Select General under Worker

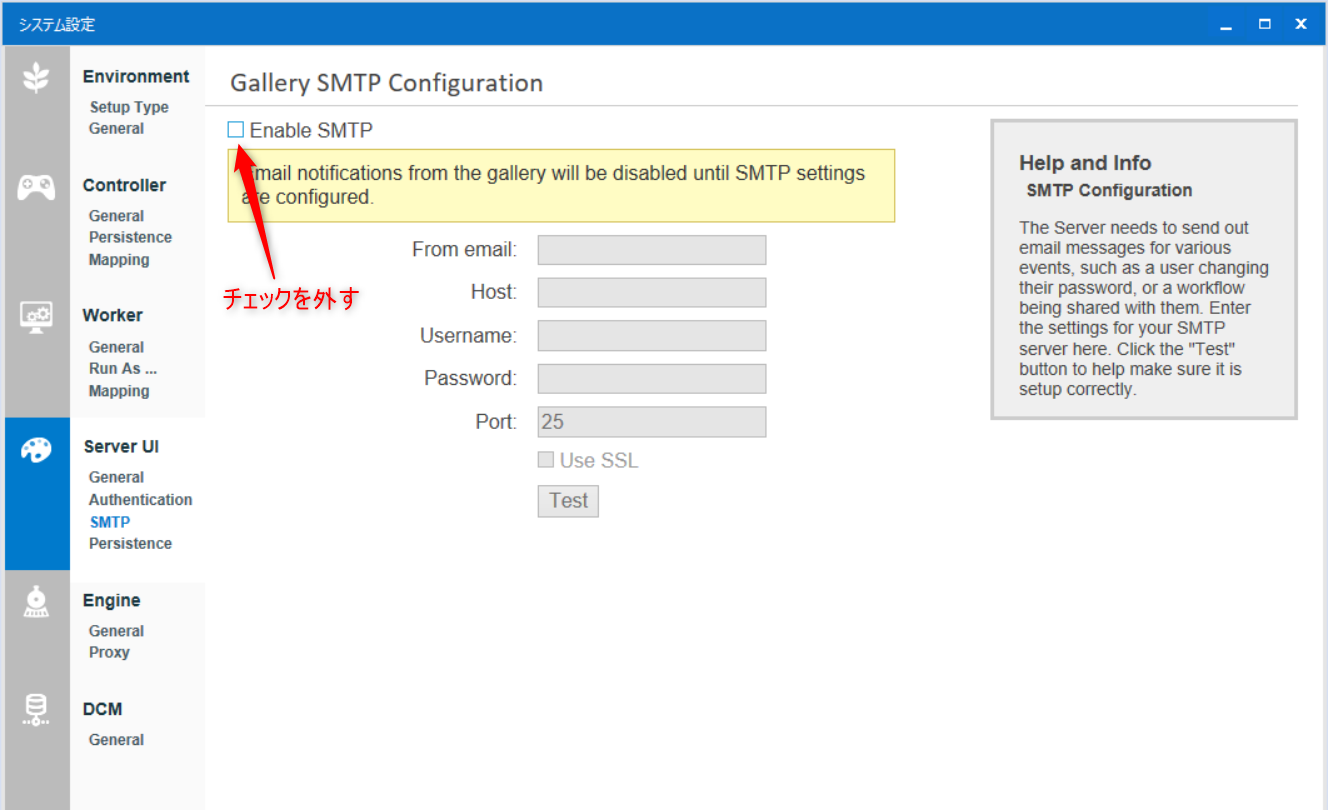(116, 347)
